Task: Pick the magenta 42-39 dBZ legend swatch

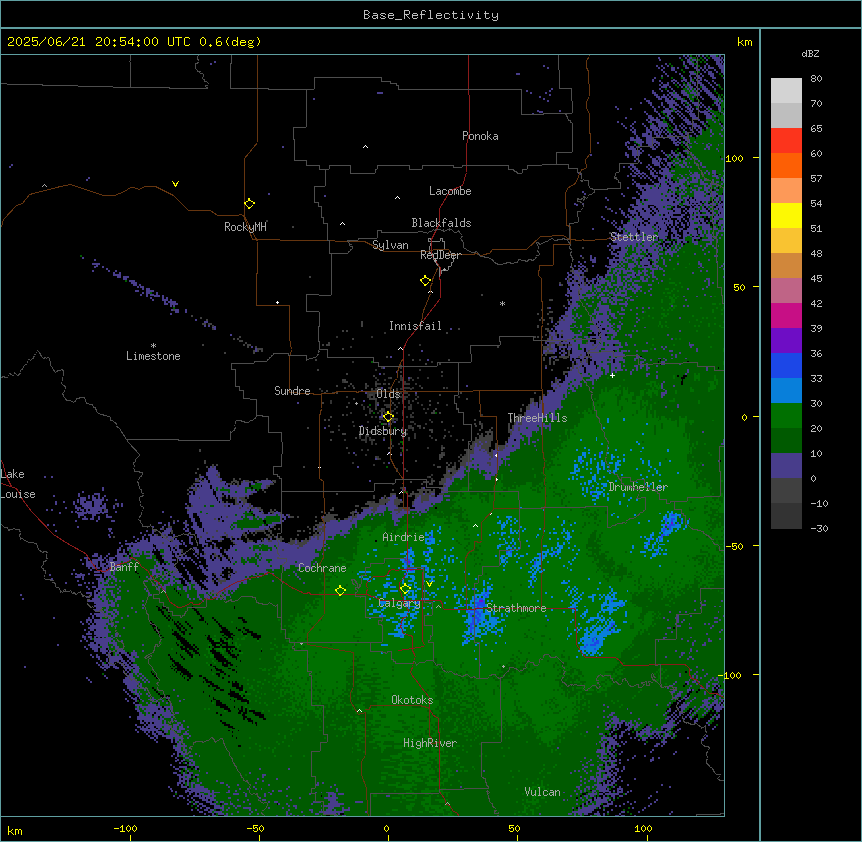Action: [786, 316]
